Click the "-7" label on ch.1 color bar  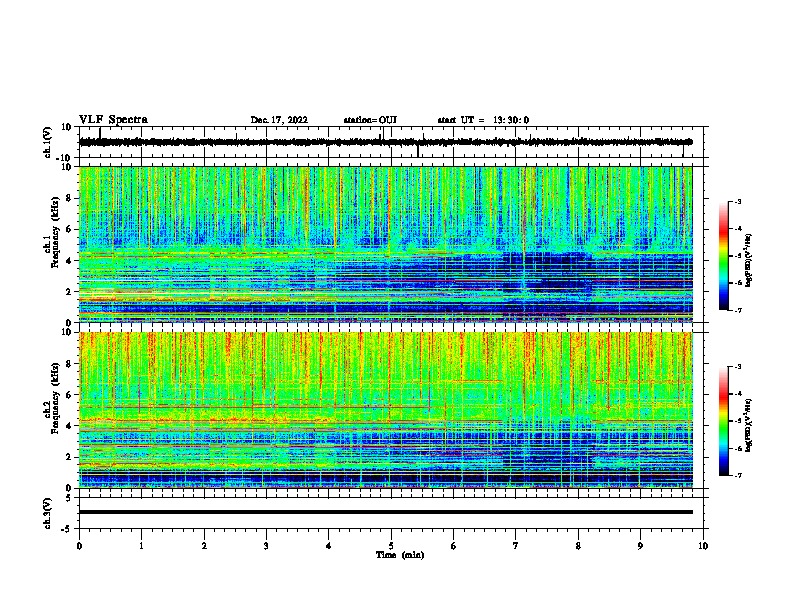(x=737, y=310)
